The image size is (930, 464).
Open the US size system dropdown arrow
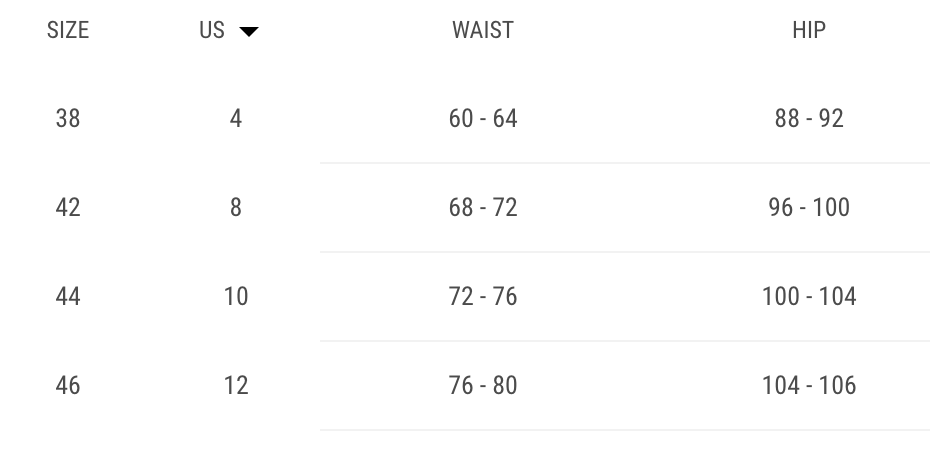pos(249,32)
